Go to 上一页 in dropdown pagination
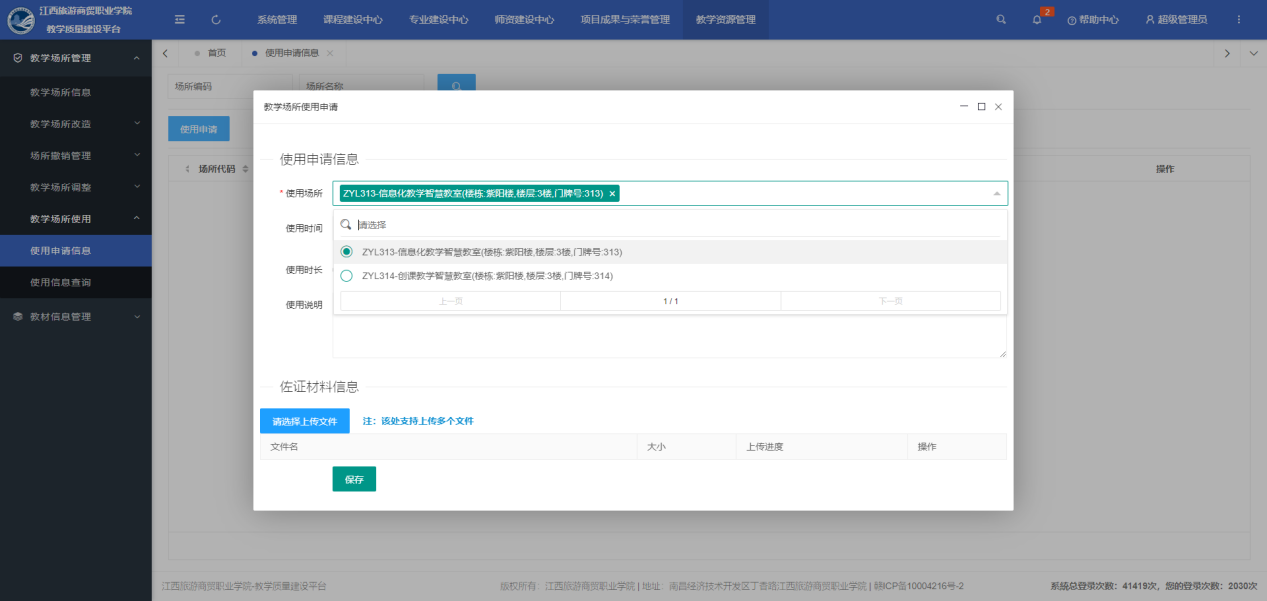 (451, 301)
